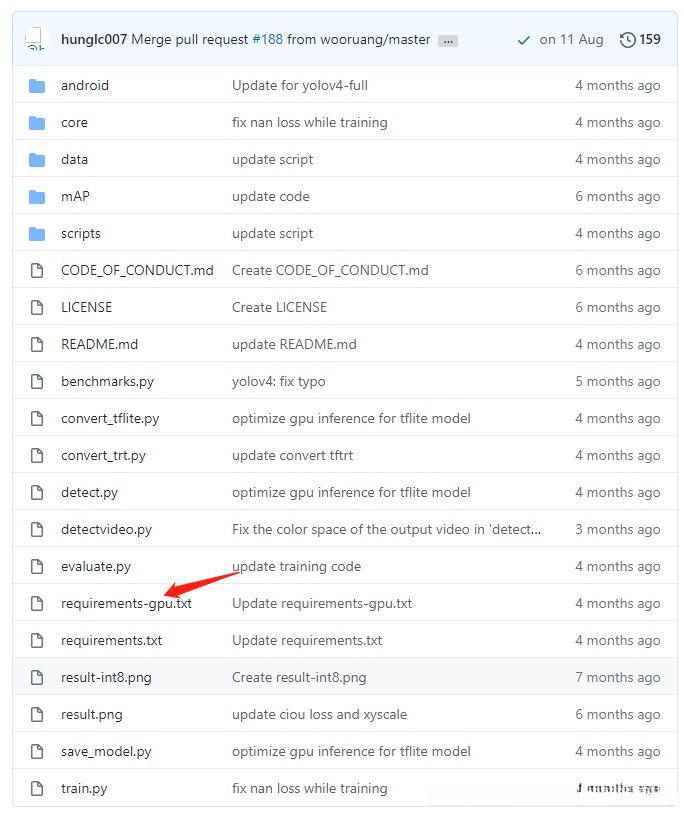Open the data folder
Viewport: 684px width, 815px height.
point(74,160)
